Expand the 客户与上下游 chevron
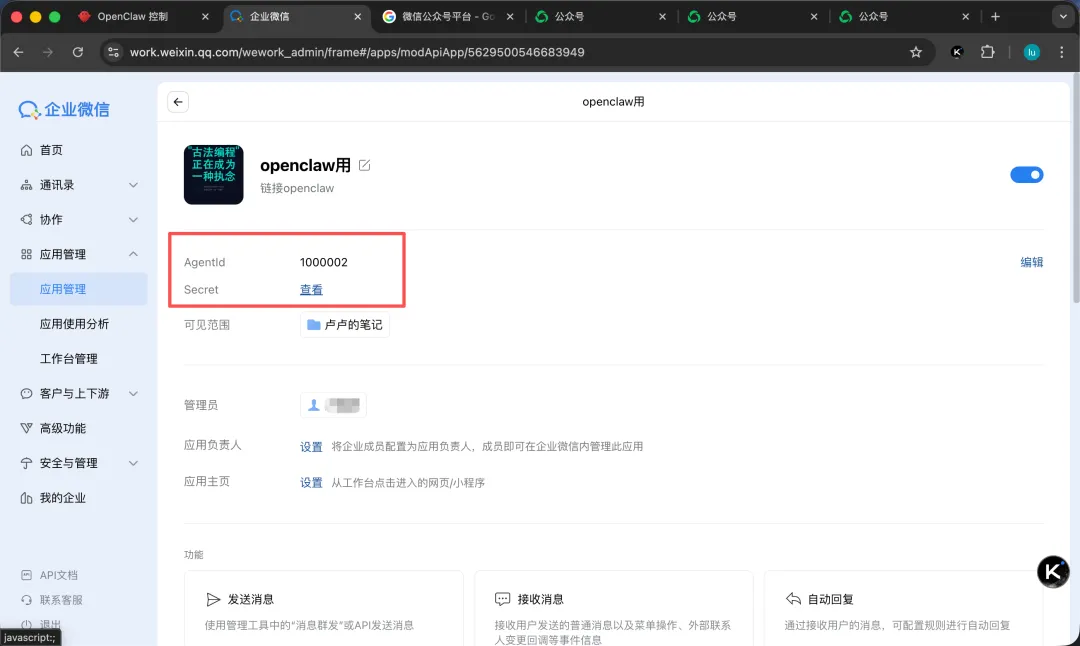 coord(133,393)
